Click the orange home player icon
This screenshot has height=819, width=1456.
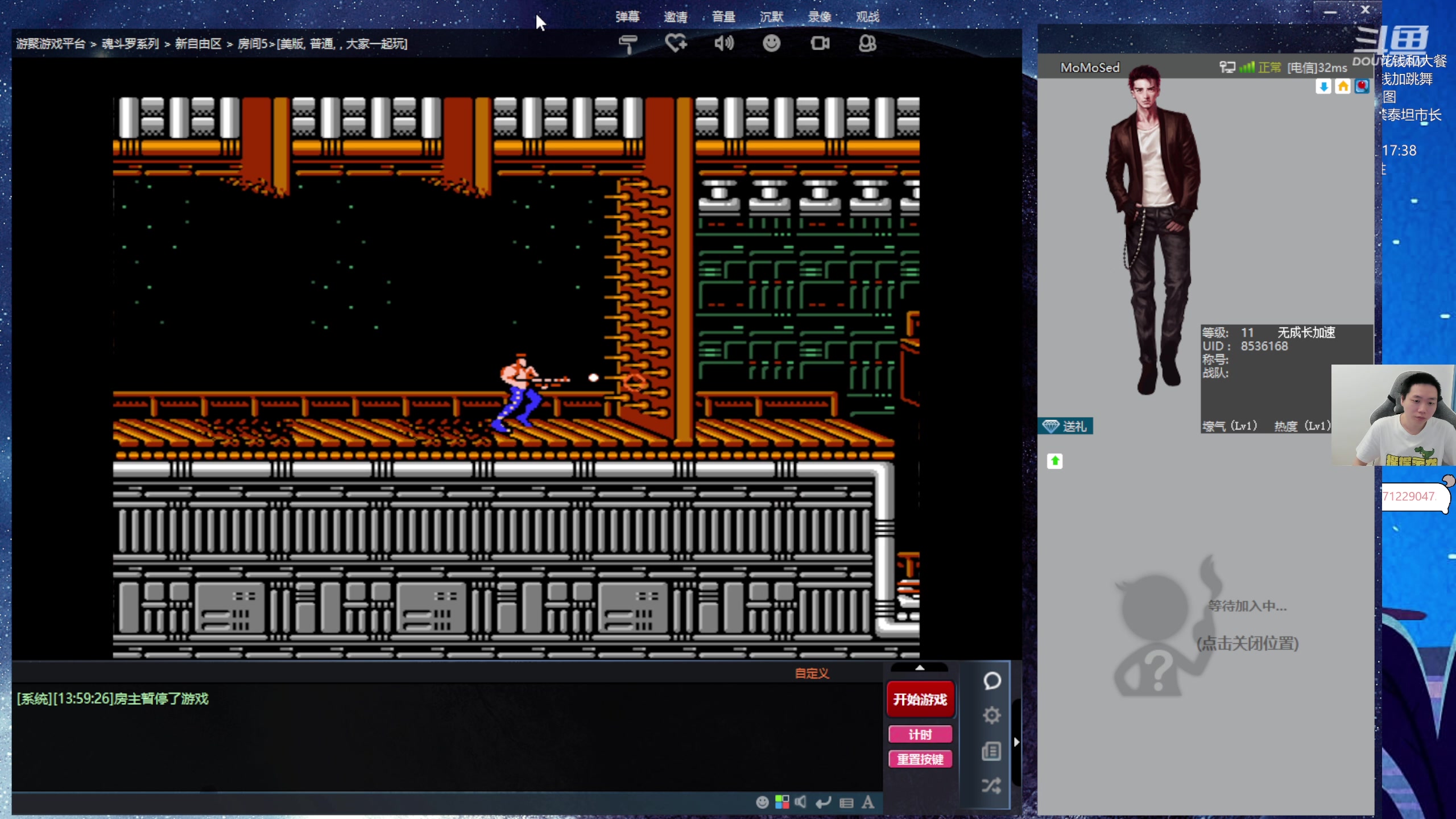tap(1343, 86)
